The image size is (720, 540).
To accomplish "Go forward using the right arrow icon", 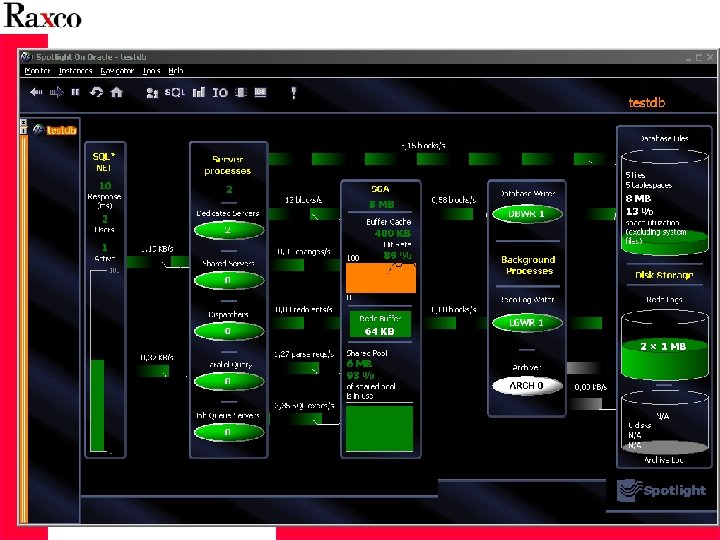I will coord(56,92).
